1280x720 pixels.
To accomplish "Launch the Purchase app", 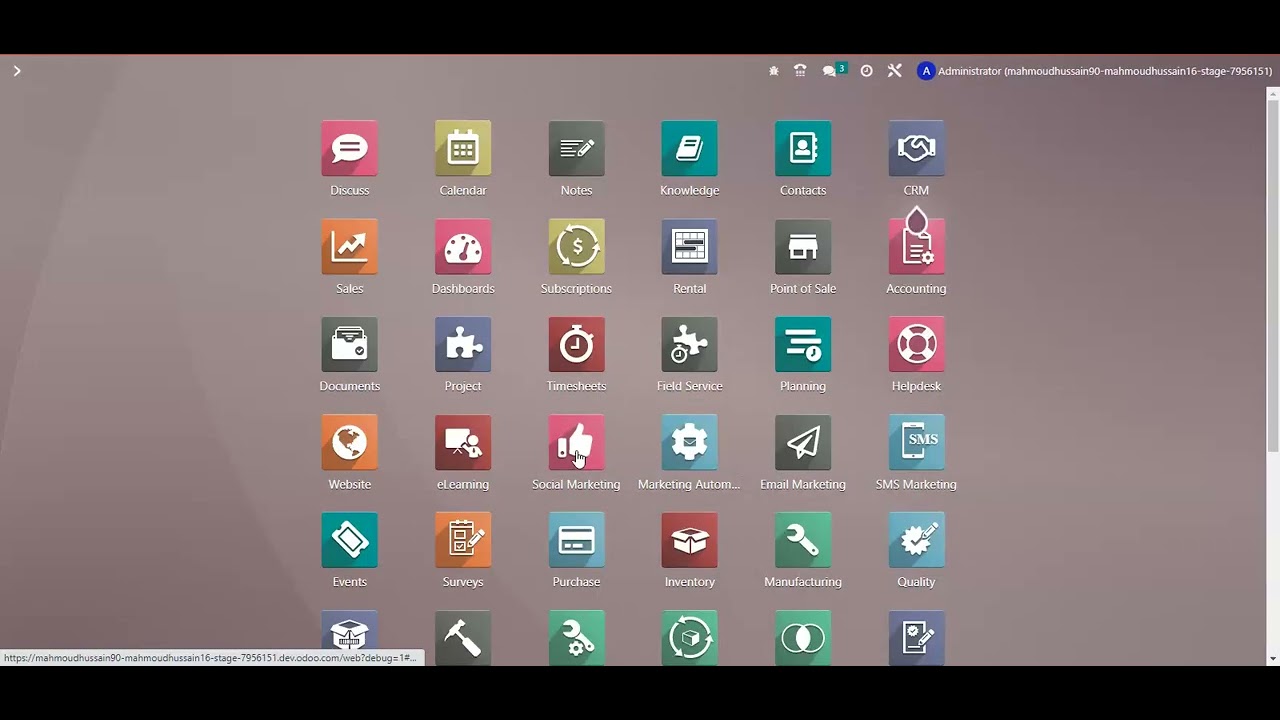I will pos(576,540).
